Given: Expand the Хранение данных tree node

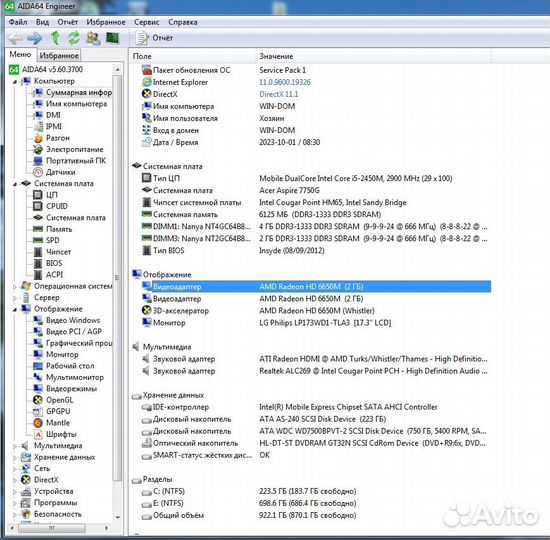Looking at the screenshot, I should pyautogui.click(x=15, y=458).
